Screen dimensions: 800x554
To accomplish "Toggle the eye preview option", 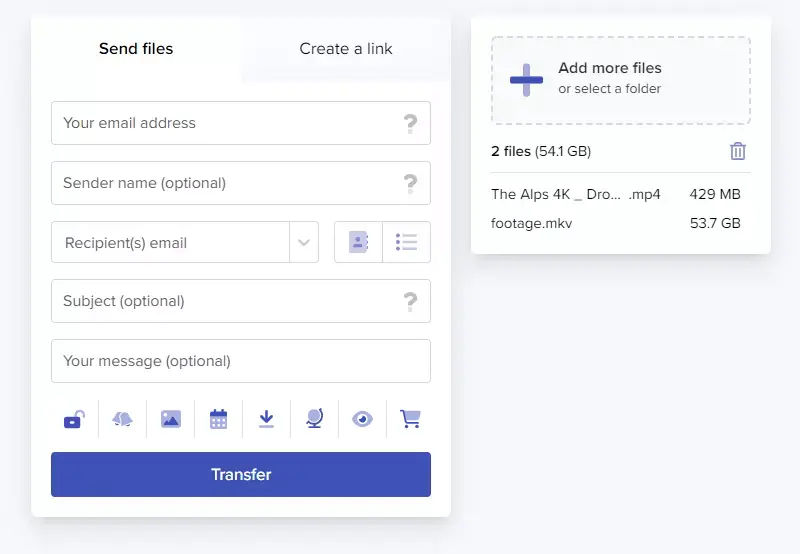I will click(x=362, y=419).
